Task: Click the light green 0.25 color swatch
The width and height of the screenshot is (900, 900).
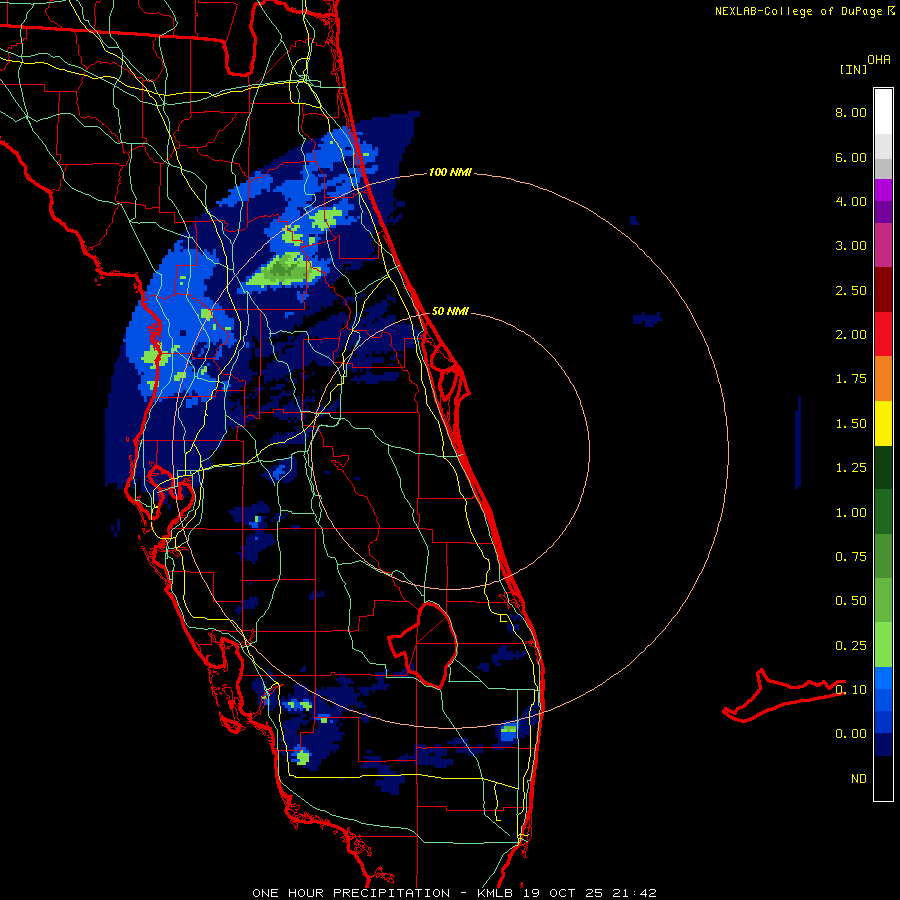Action: click(x=883, y=645)
